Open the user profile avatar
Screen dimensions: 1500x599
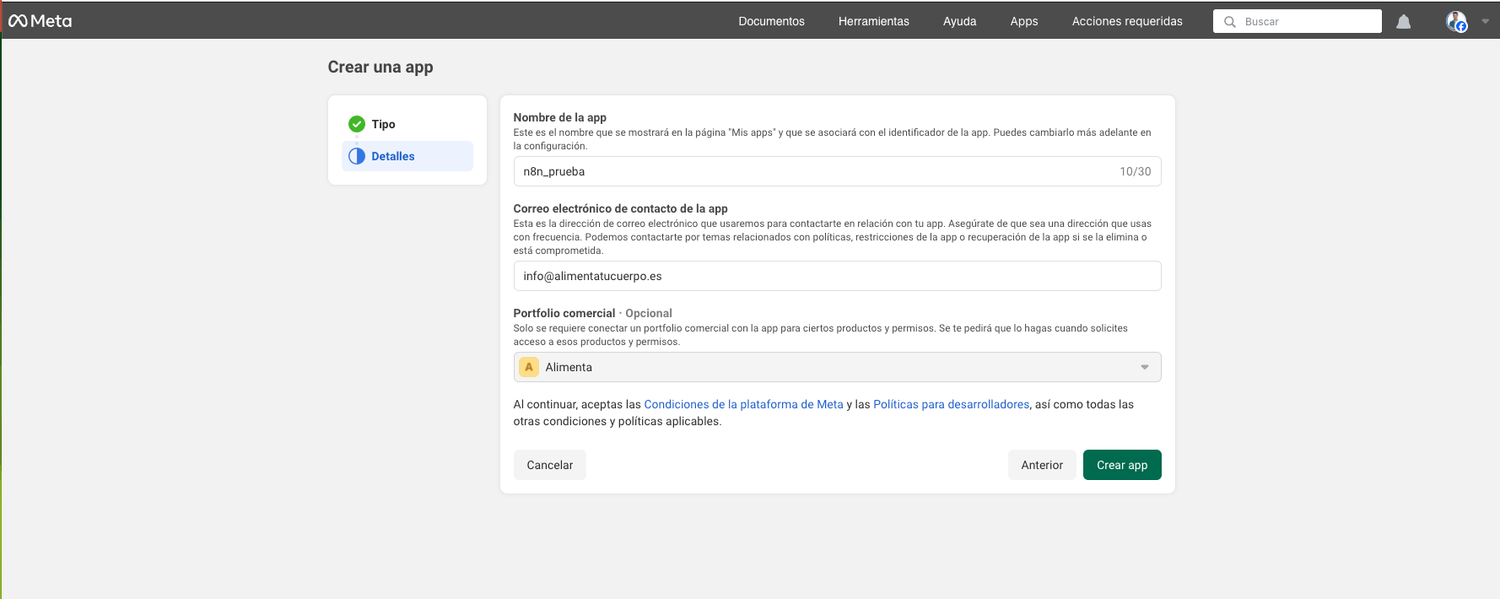tap(1456, 22)
